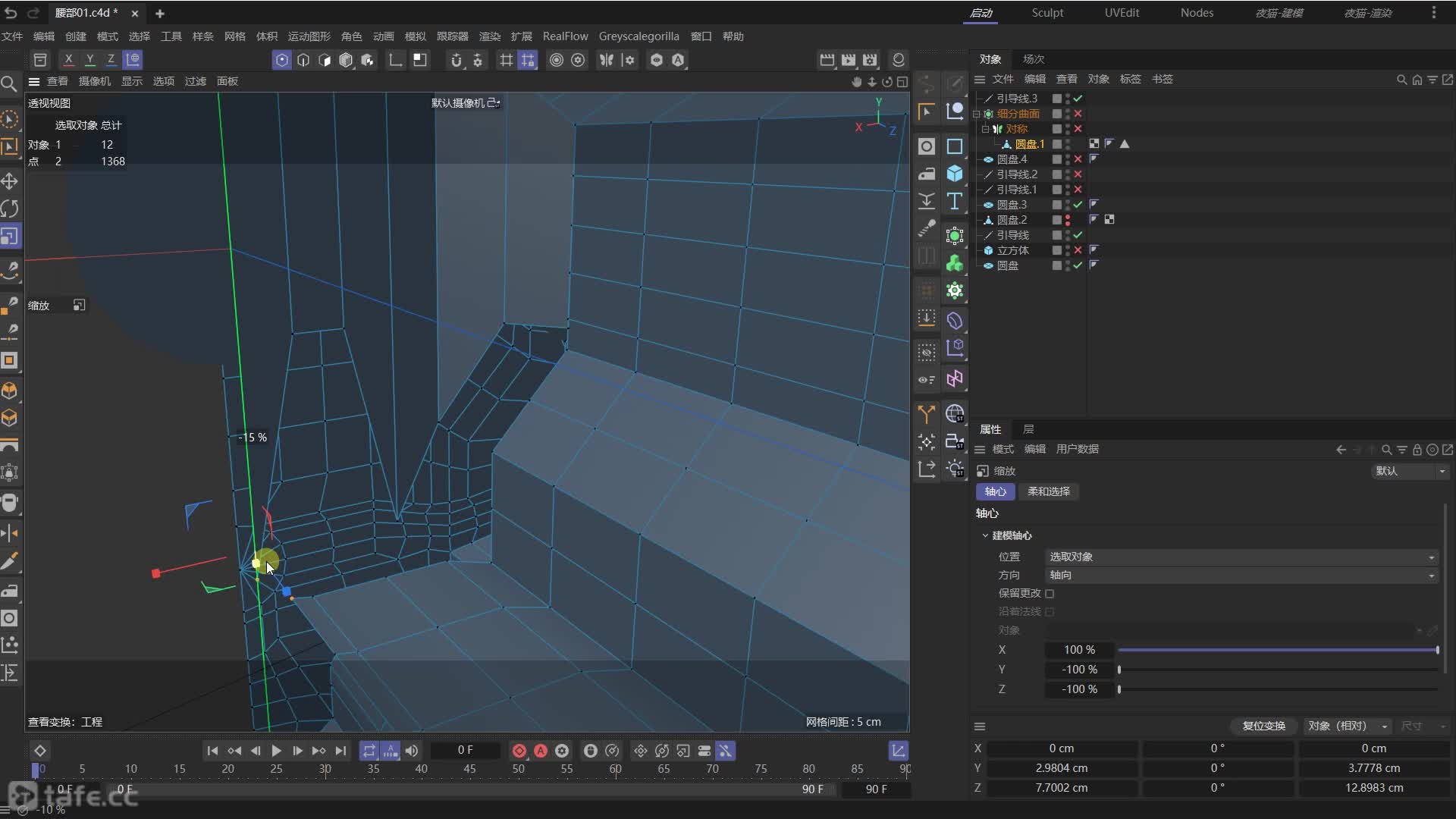The image size is (1456, 819).
Task: Toggle enable X mark for 对称
Action: 1078,129
